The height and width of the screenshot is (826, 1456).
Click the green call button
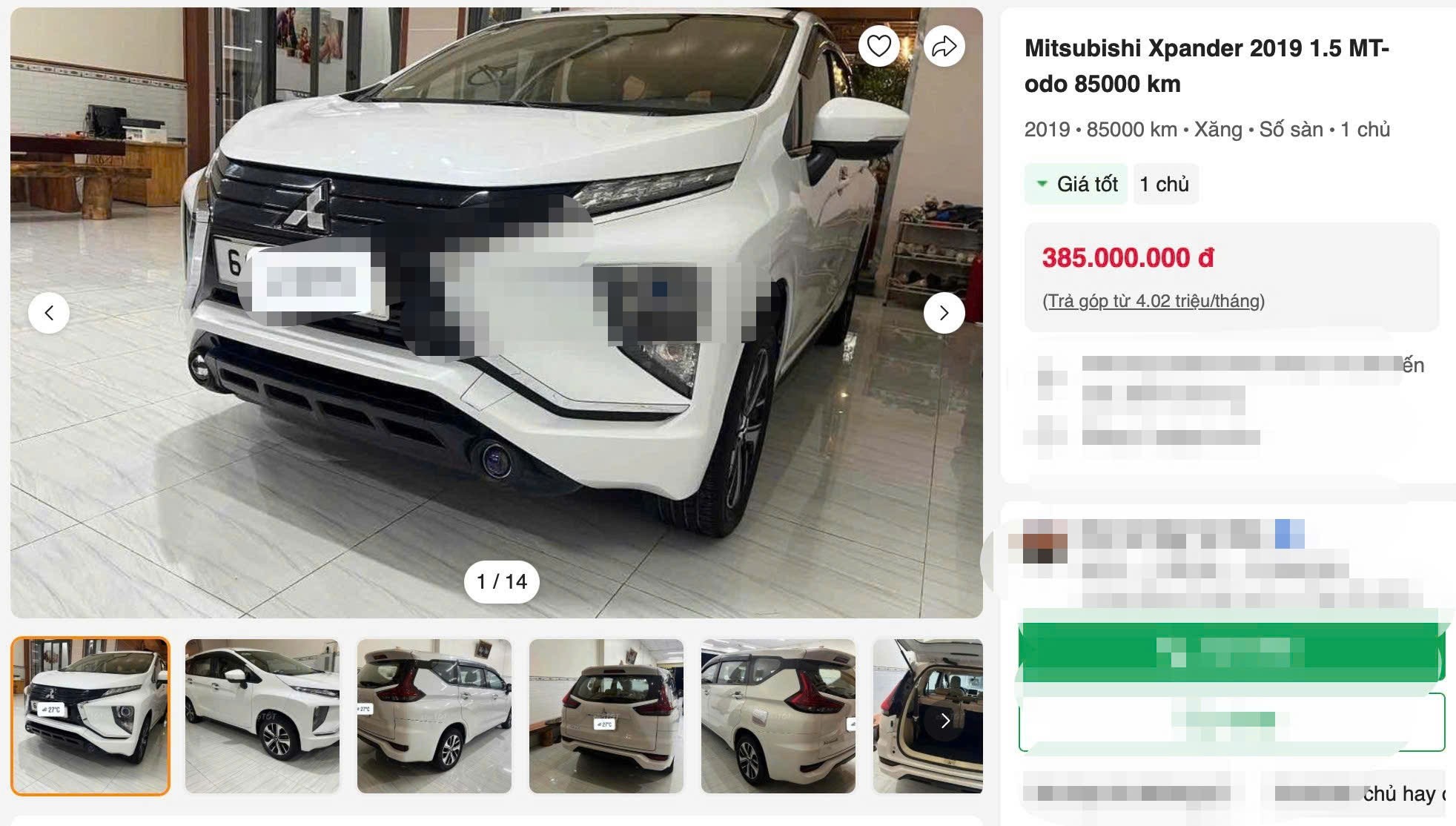[x=1231, y=652]
